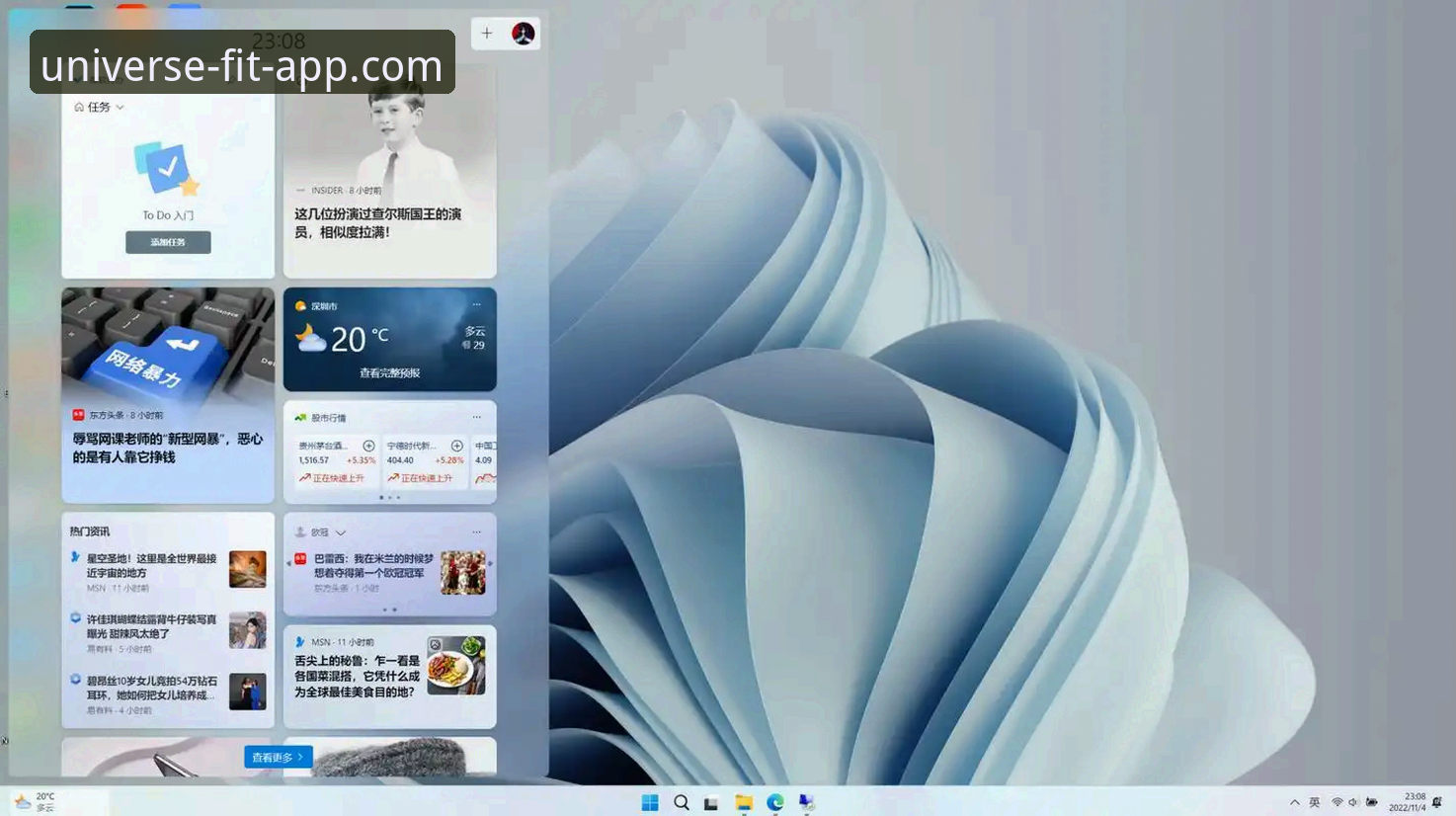Show hidden system tray icons
The width and height of the screenshot is (1456, 816).
1295,802
